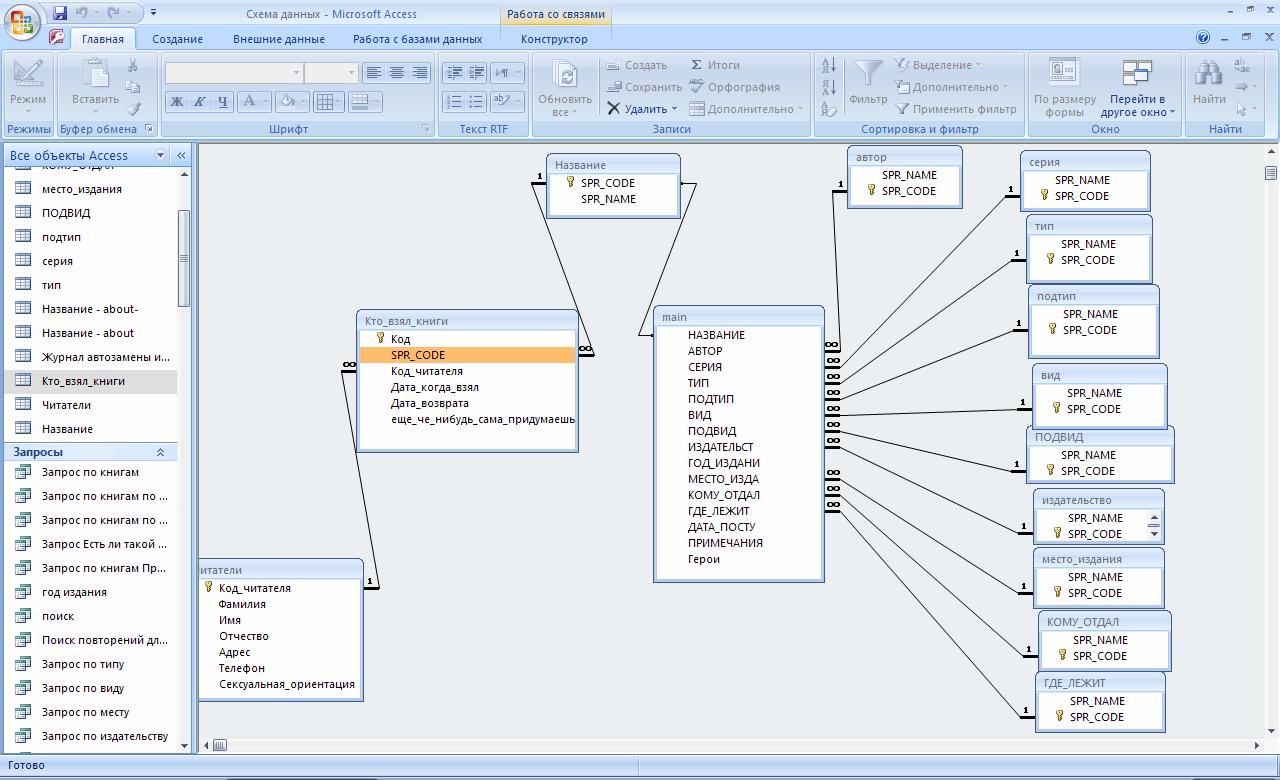1280x780 pixels.
Task: Collapse the Запросы group in the navigation pane
Action: [x=159, y=453]
